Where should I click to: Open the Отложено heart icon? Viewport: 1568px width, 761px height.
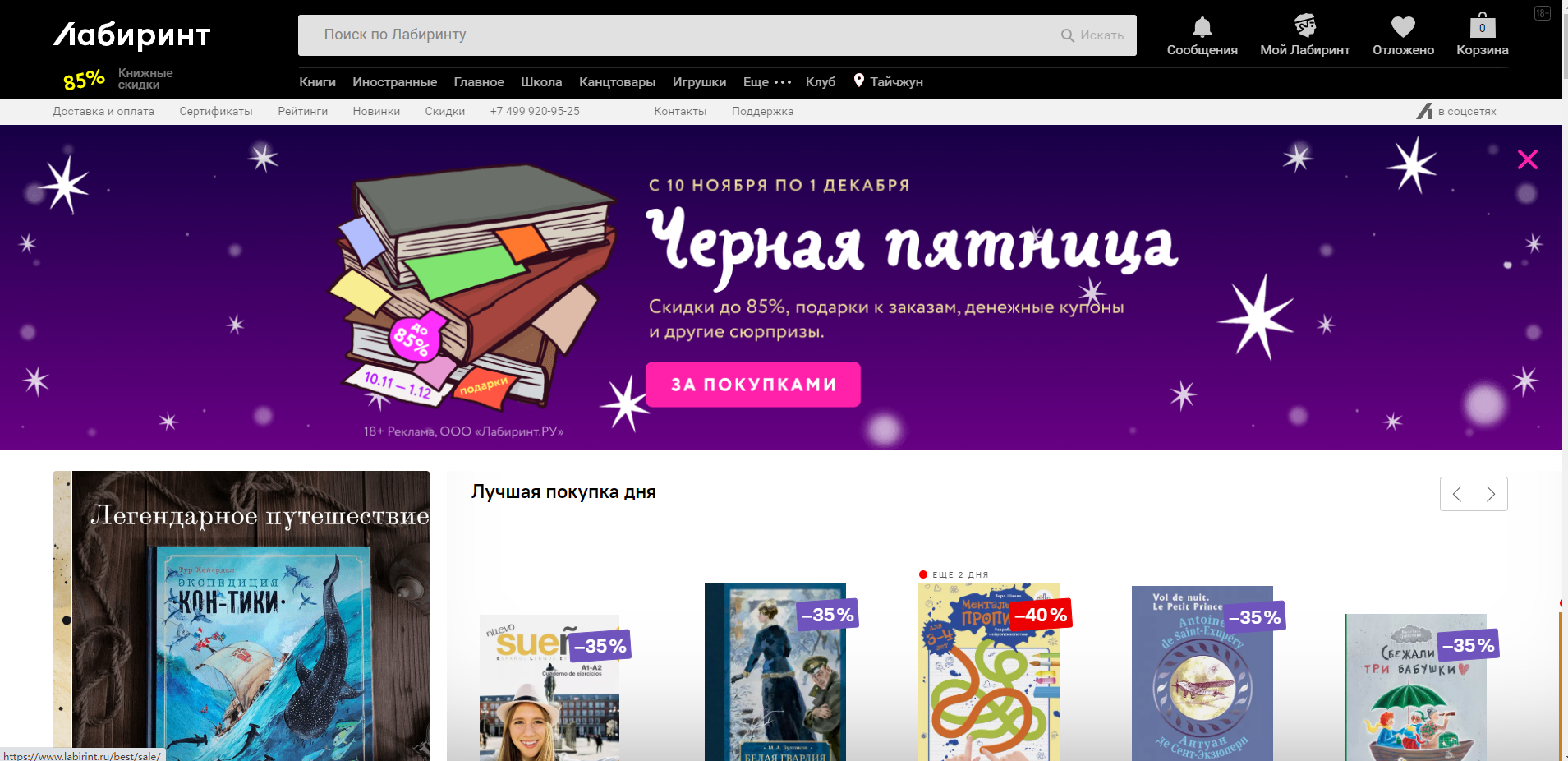click(x=1403, y=27)
